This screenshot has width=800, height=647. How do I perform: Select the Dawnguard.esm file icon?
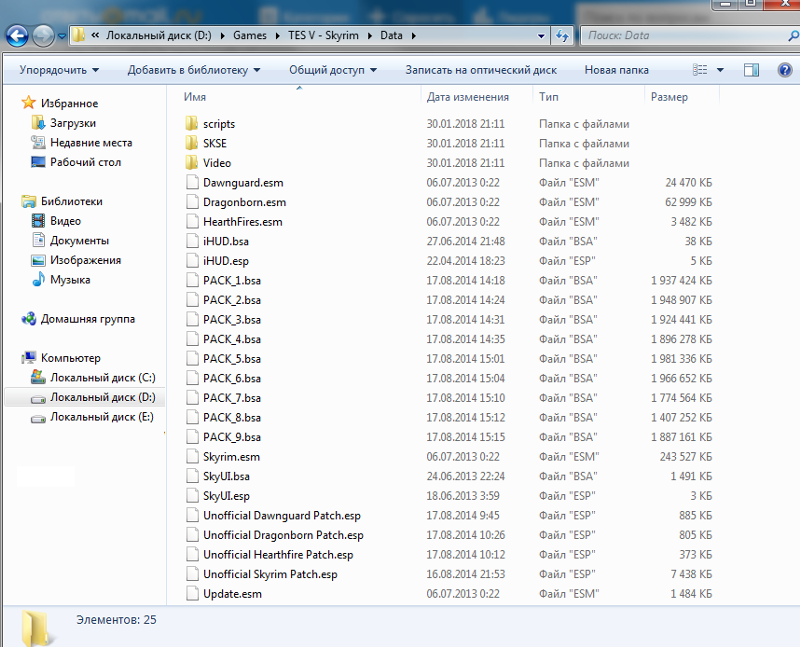[192, 182]
